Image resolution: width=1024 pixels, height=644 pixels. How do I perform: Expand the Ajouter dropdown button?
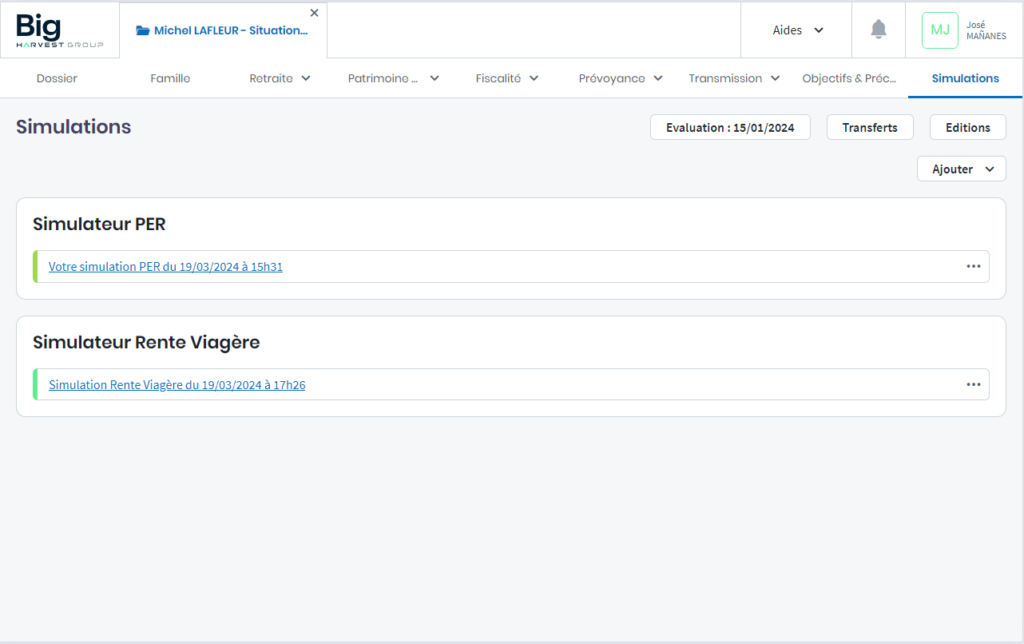click(x=961, y=169)
